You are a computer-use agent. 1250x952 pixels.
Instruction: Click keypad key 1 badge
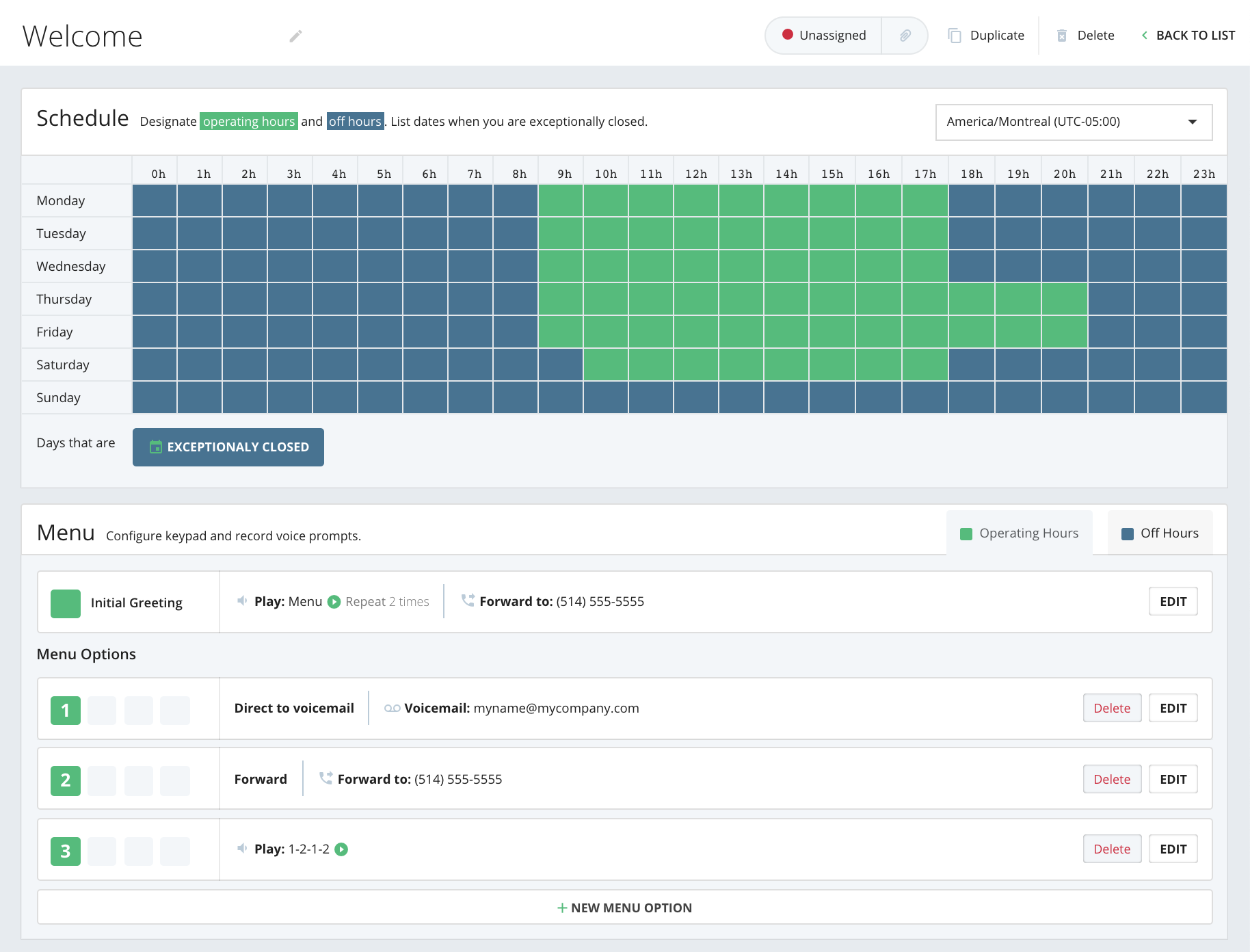(66, 711)
